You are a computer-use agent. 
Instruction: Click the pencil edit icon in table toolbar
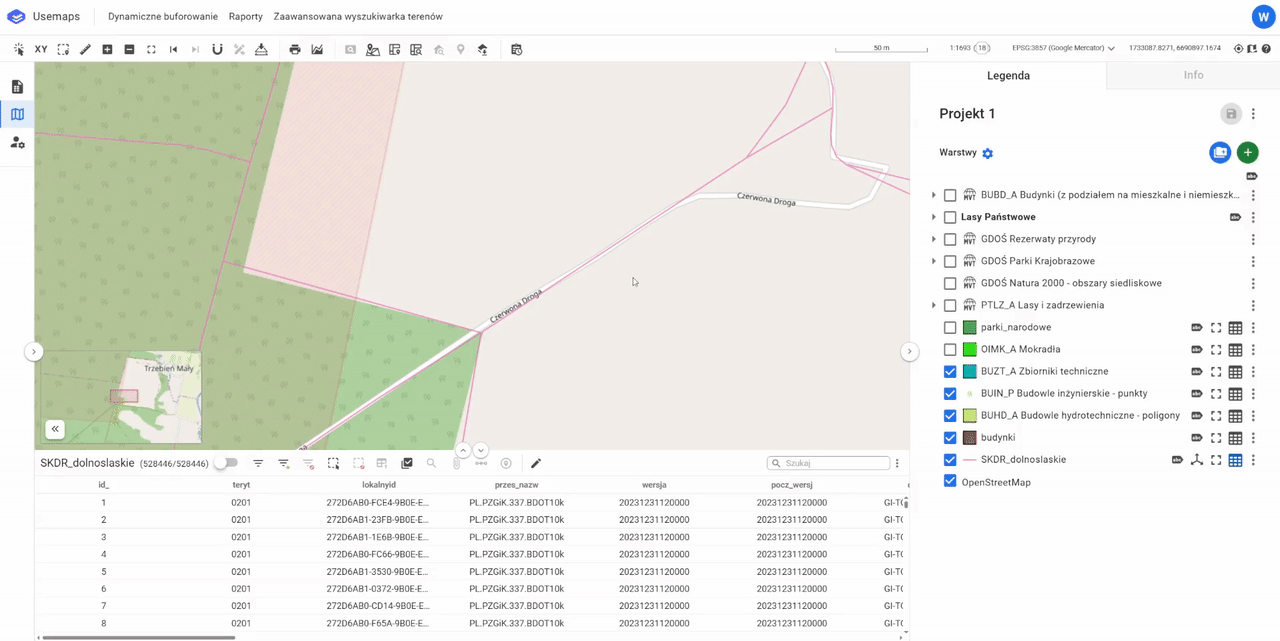(536, 463)
